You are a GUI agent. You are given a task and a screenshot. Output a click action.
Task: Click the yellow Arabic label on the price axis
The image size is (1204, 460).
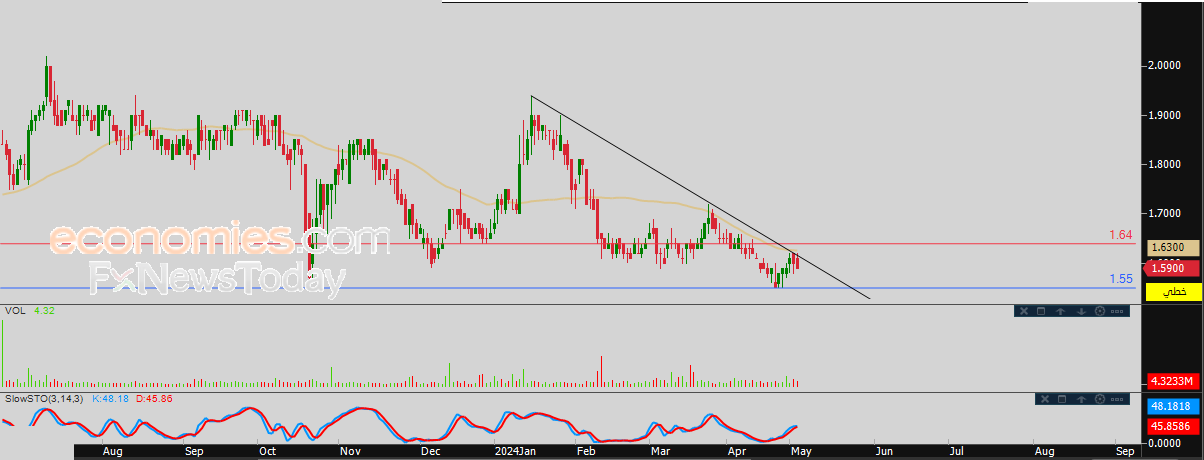point(1172,291)
